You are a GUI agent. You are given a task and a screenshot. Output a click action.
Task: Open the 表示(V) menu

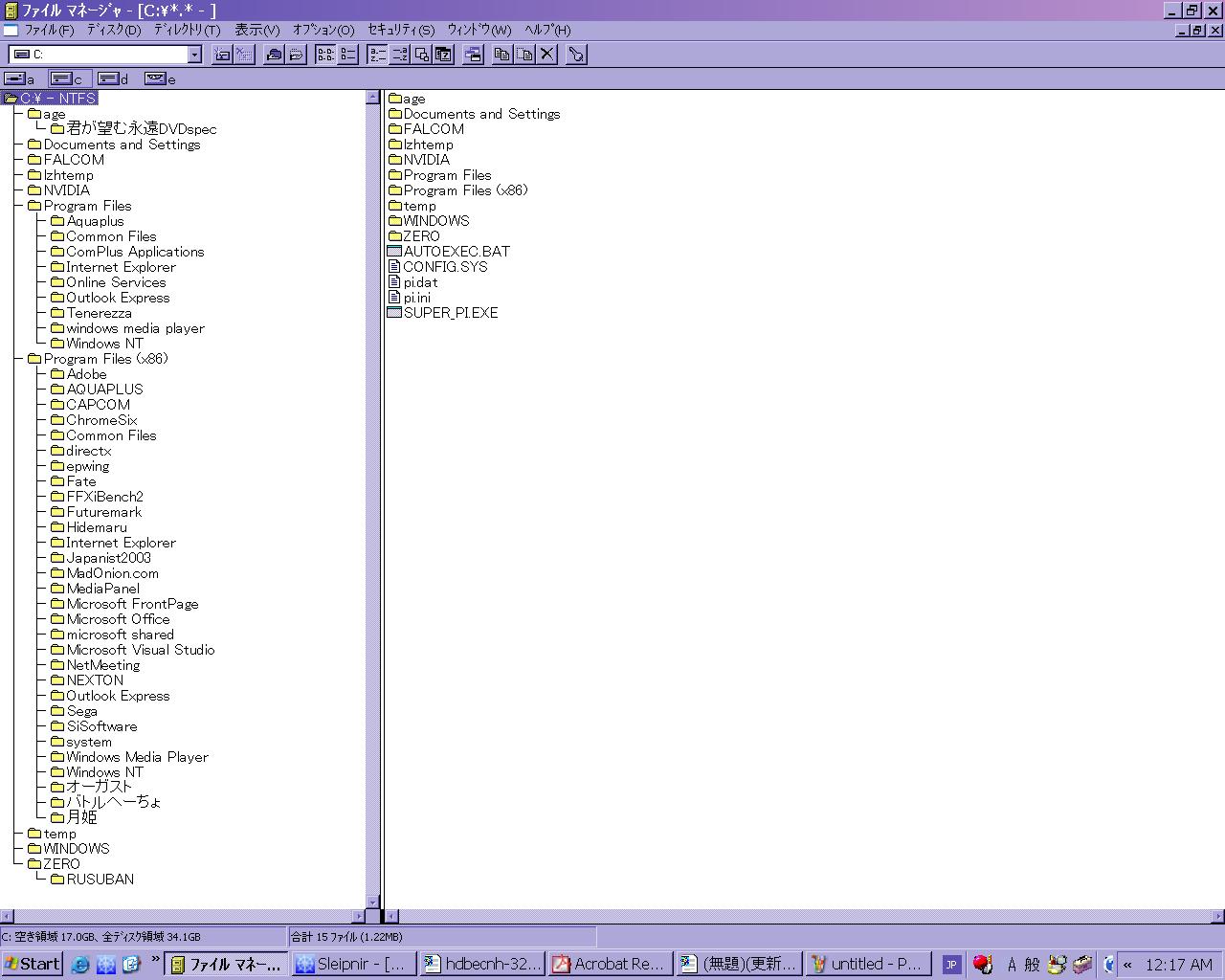(257, 30)
